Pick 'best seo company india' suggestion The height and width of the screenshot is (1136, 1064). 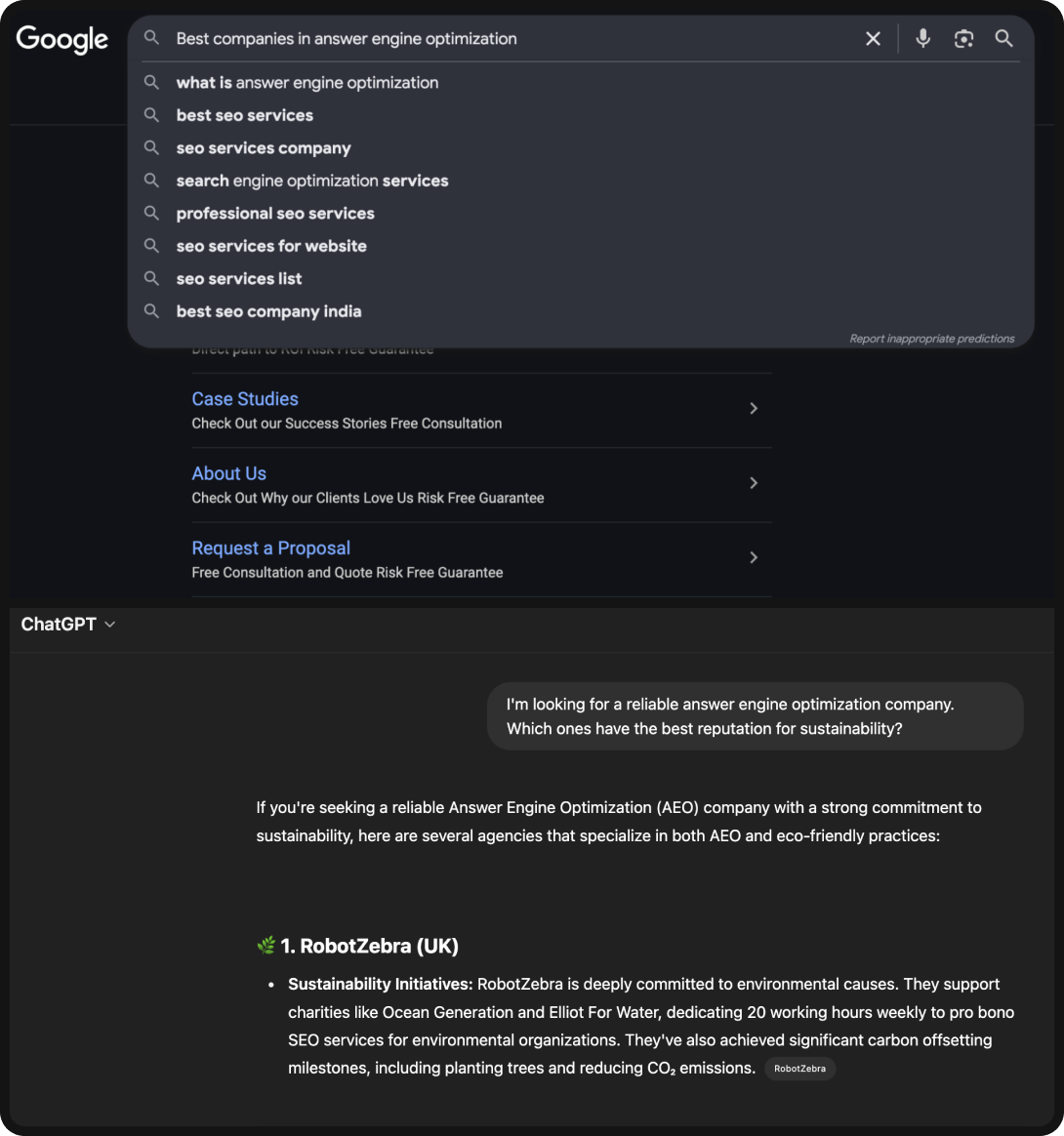pyautogui.click(x=268, y=311)
